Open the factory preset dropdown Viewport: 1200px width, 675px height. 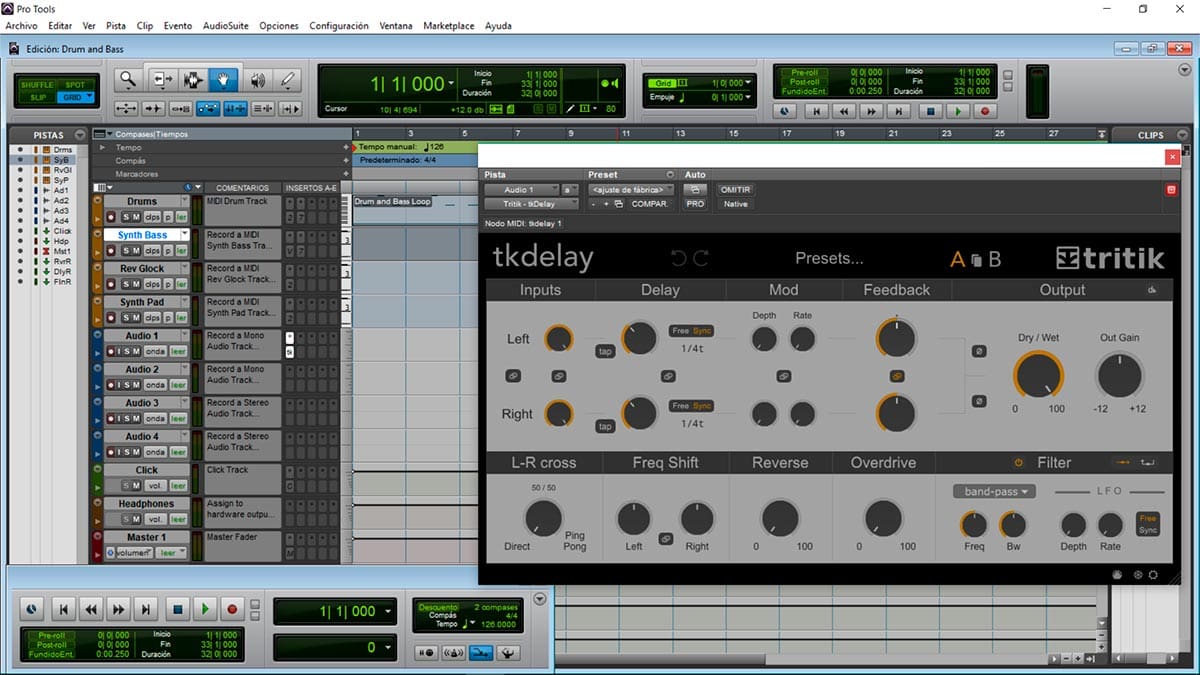[630, 189]
